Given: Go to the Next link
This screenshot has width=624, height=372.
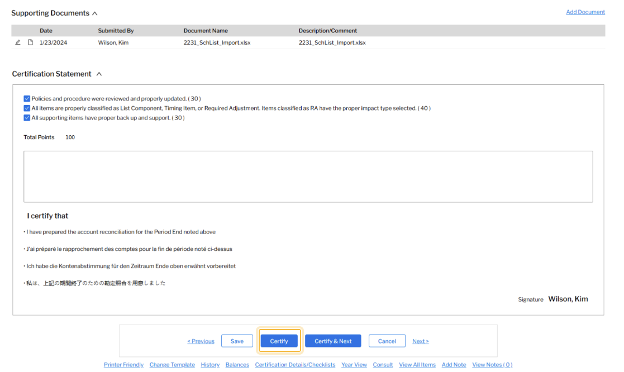Looking at the screenshot, I should coord(420,341).
